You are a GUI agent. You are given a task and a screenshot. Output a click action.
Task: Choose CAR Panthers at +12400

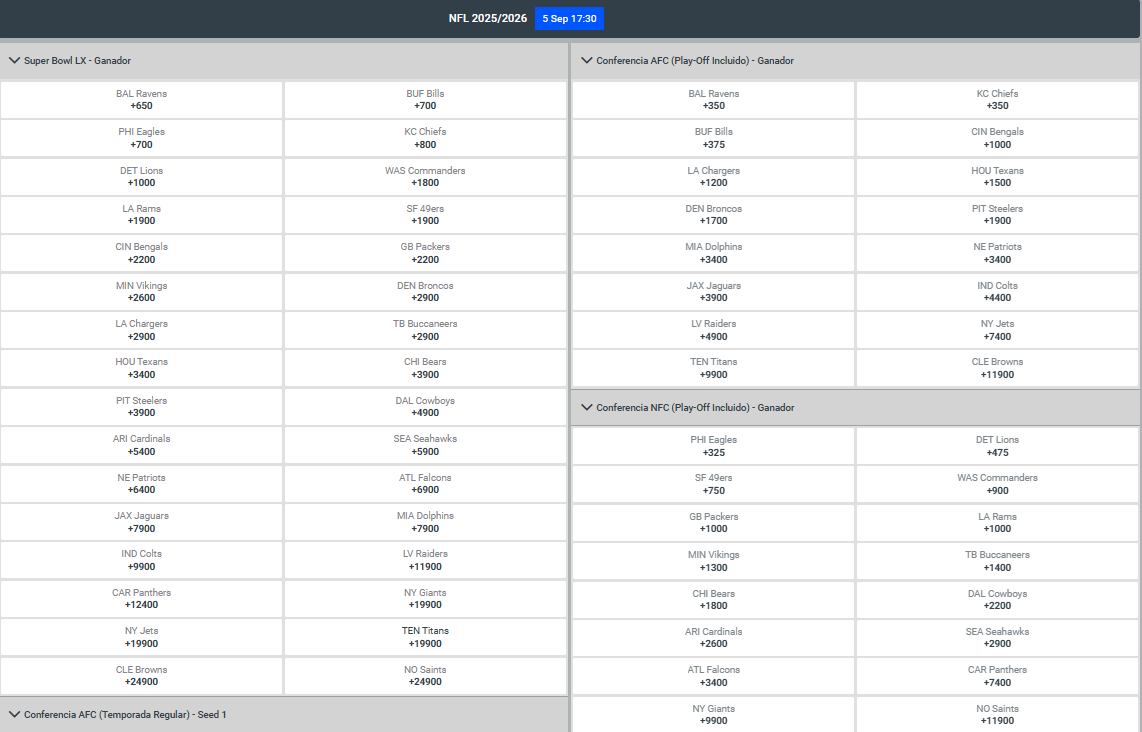[x=141, y=599]
